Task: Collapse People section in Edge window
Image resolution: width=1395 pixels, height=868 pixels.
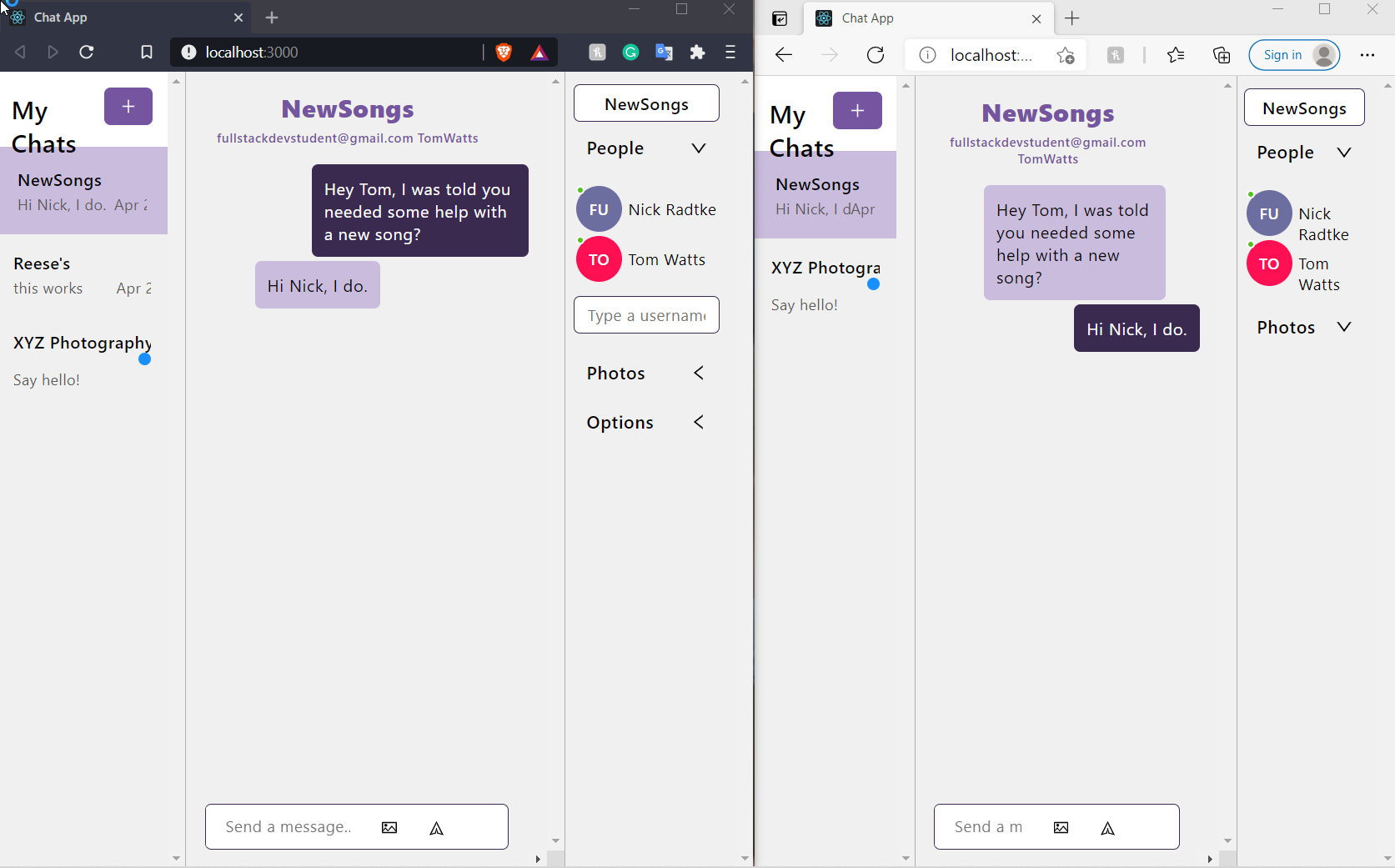Action: [x=1344, y=153]
